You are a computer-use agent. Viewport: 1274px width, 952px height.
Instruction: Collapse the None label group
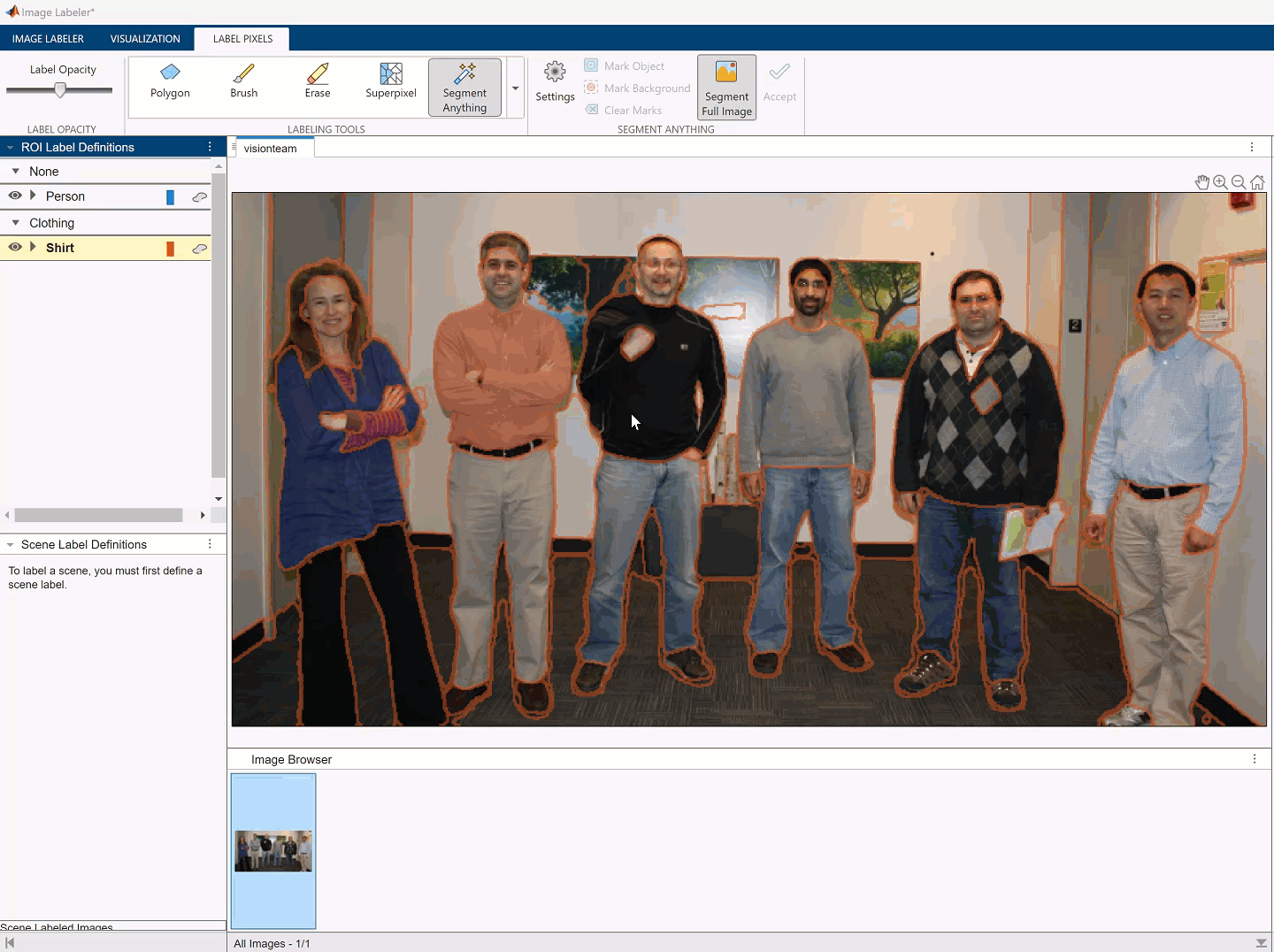click(x=14, y=171)
